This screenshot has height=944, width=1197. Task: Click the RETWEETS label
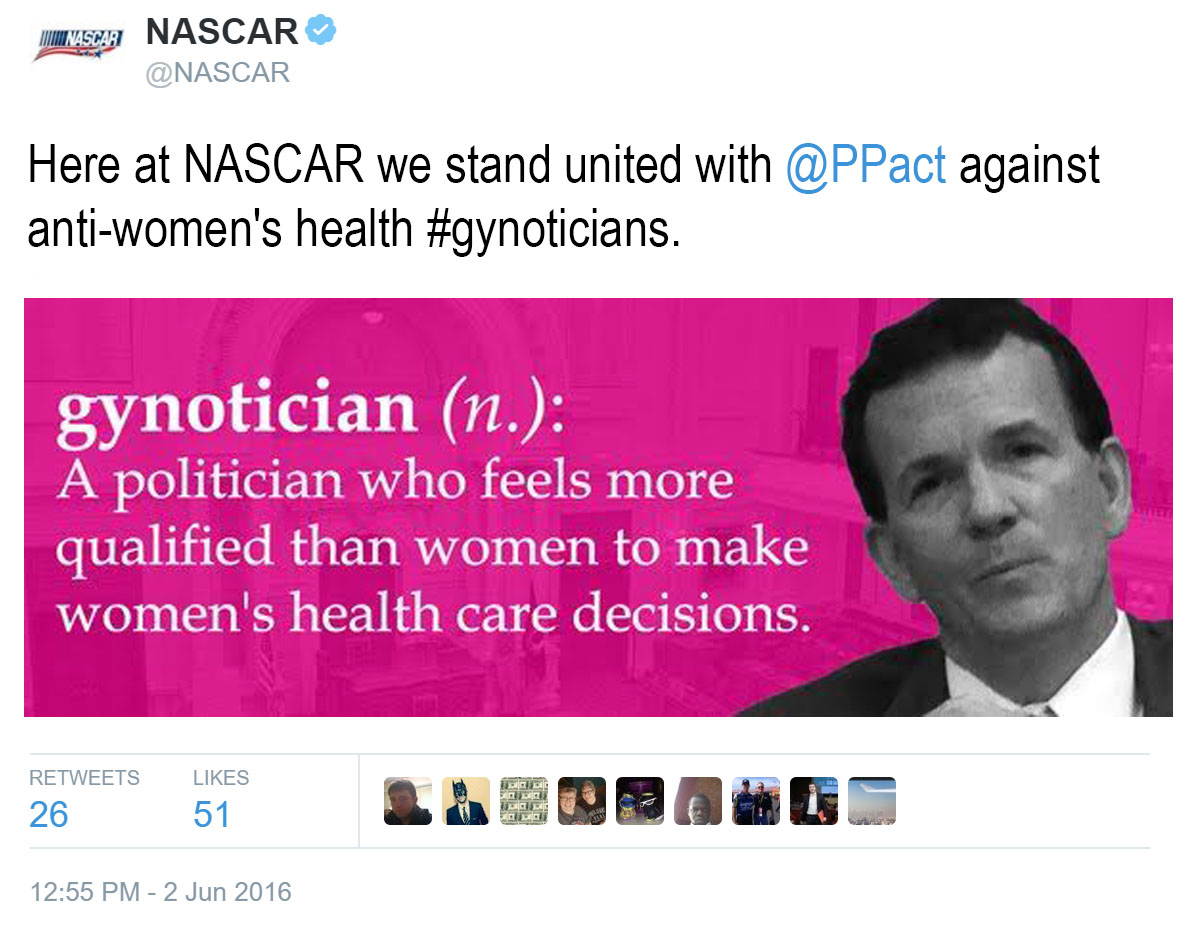(84, 778)
